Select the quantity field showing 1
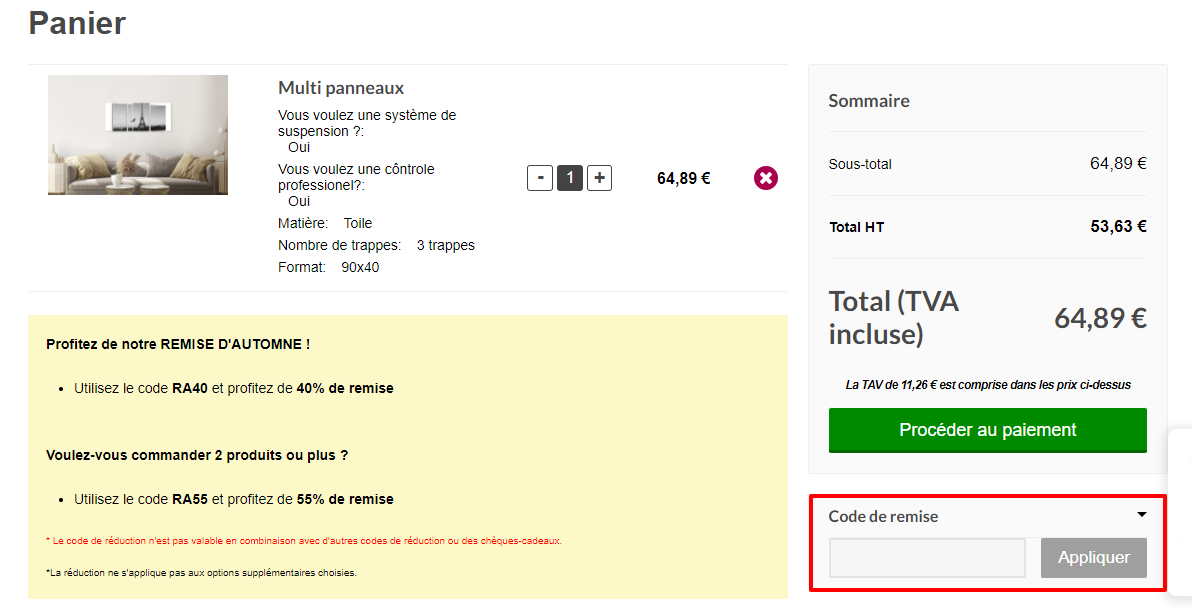1192x610 pixels. (569, 178)
